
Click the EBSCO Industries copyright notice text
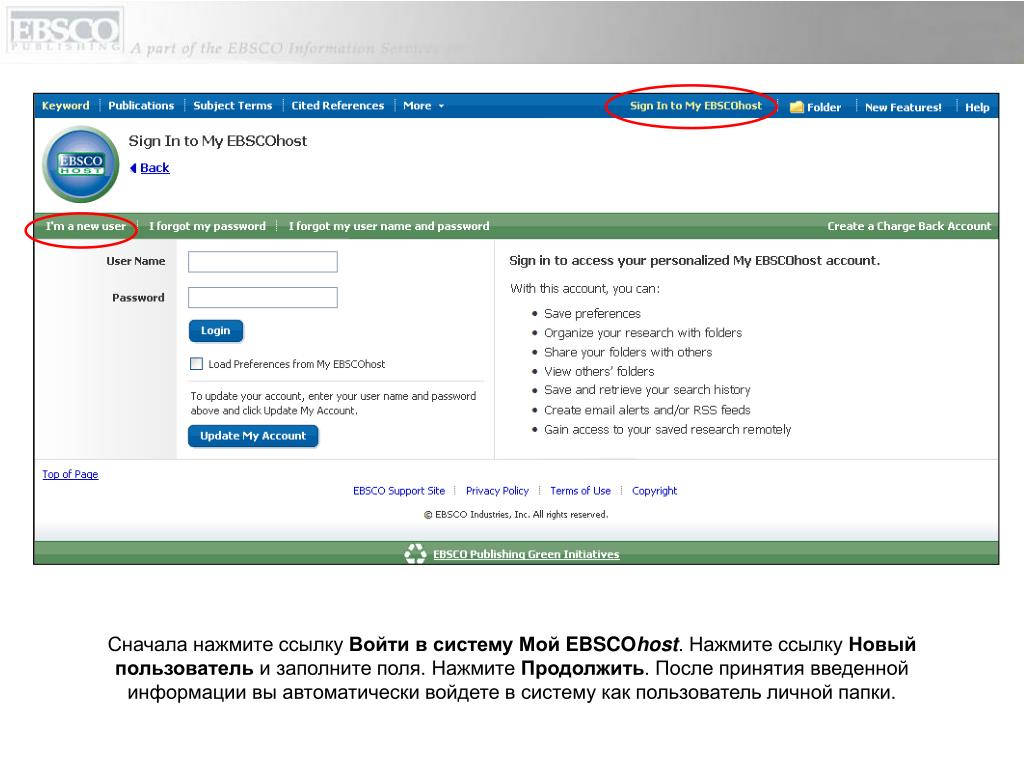[516, 515]
